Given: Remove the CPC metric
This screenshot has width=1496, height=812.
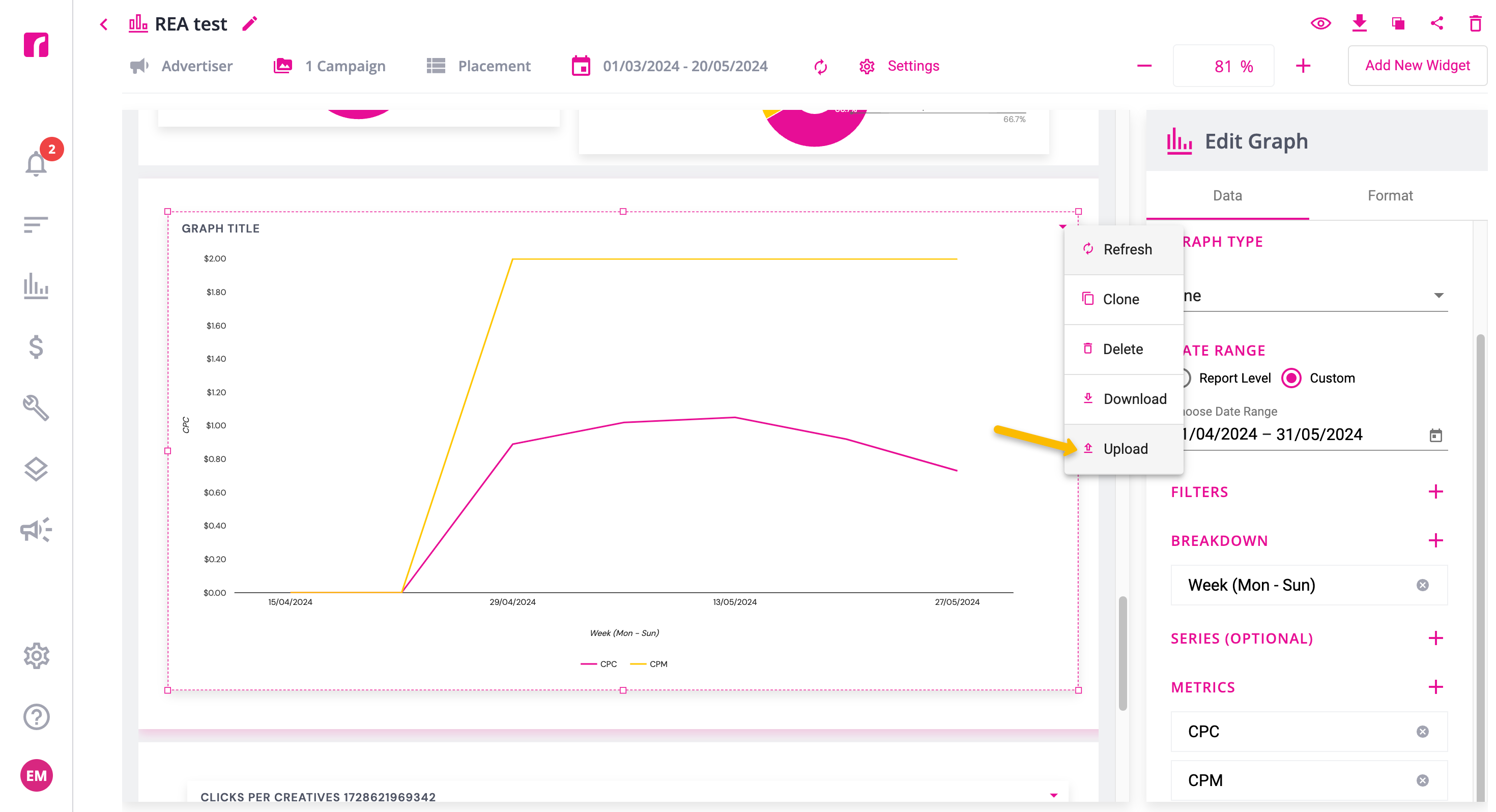Looking at the screenshot, I should (1422, 731).
